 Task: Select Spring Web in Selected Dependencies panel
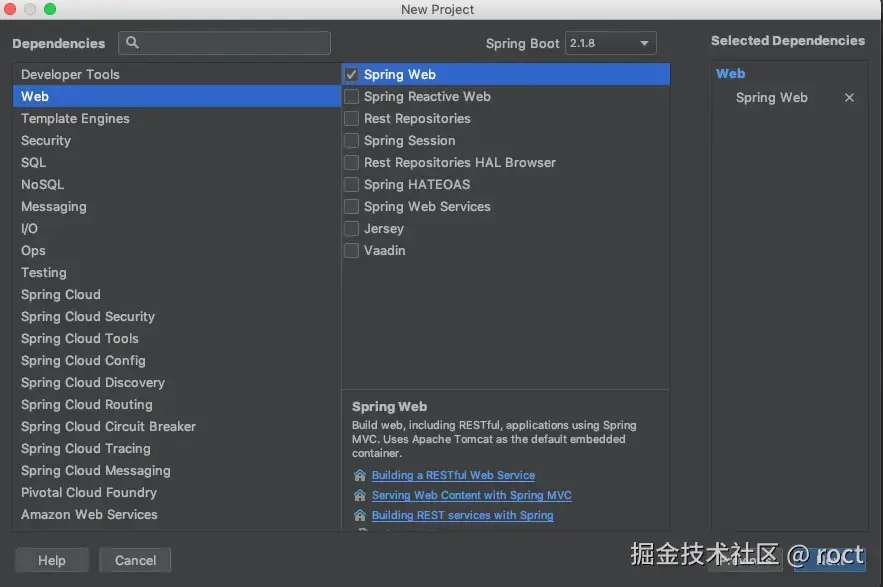771,97
